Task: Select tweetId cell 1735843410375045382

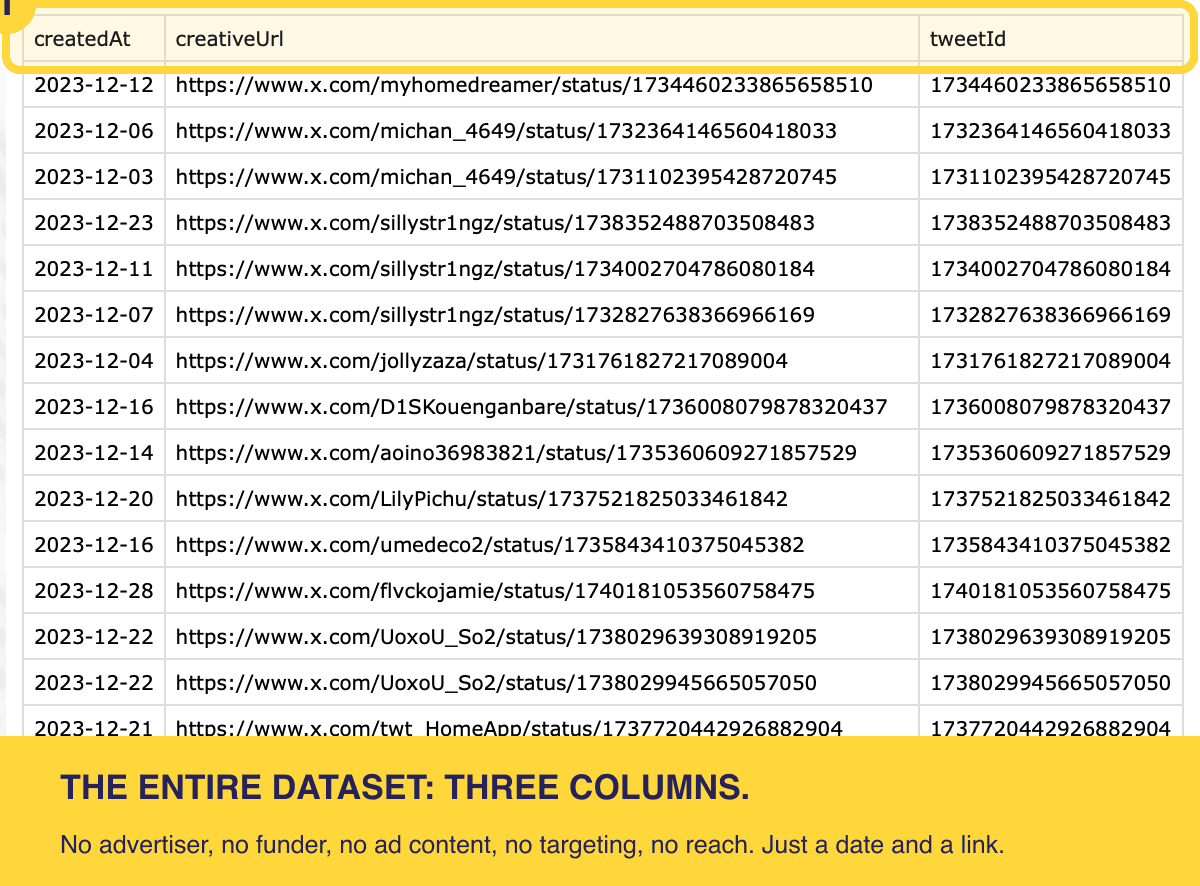Action: point(1051,545)
